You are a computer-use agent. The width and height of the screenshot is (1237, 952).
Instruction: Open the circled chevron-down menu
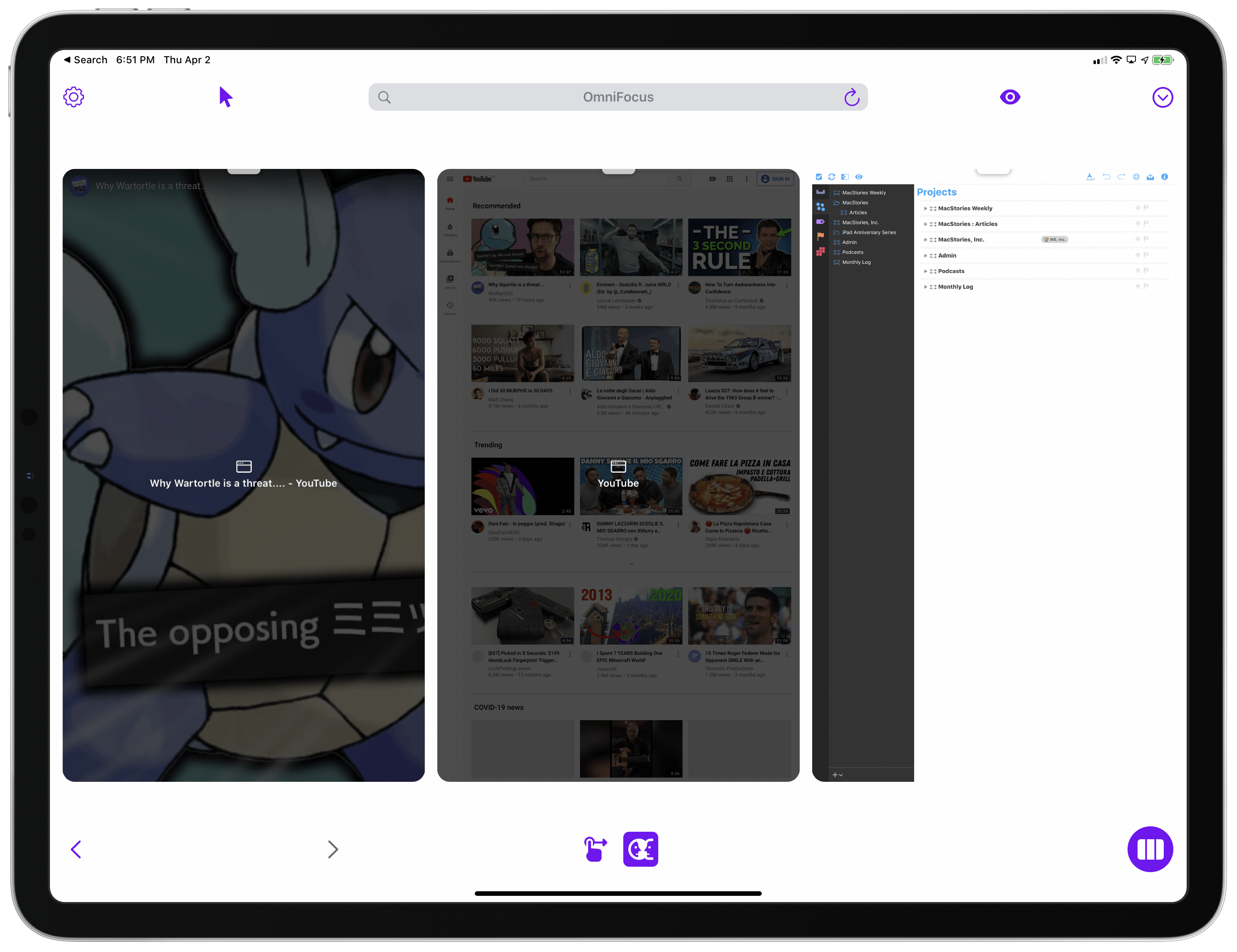1162,97
